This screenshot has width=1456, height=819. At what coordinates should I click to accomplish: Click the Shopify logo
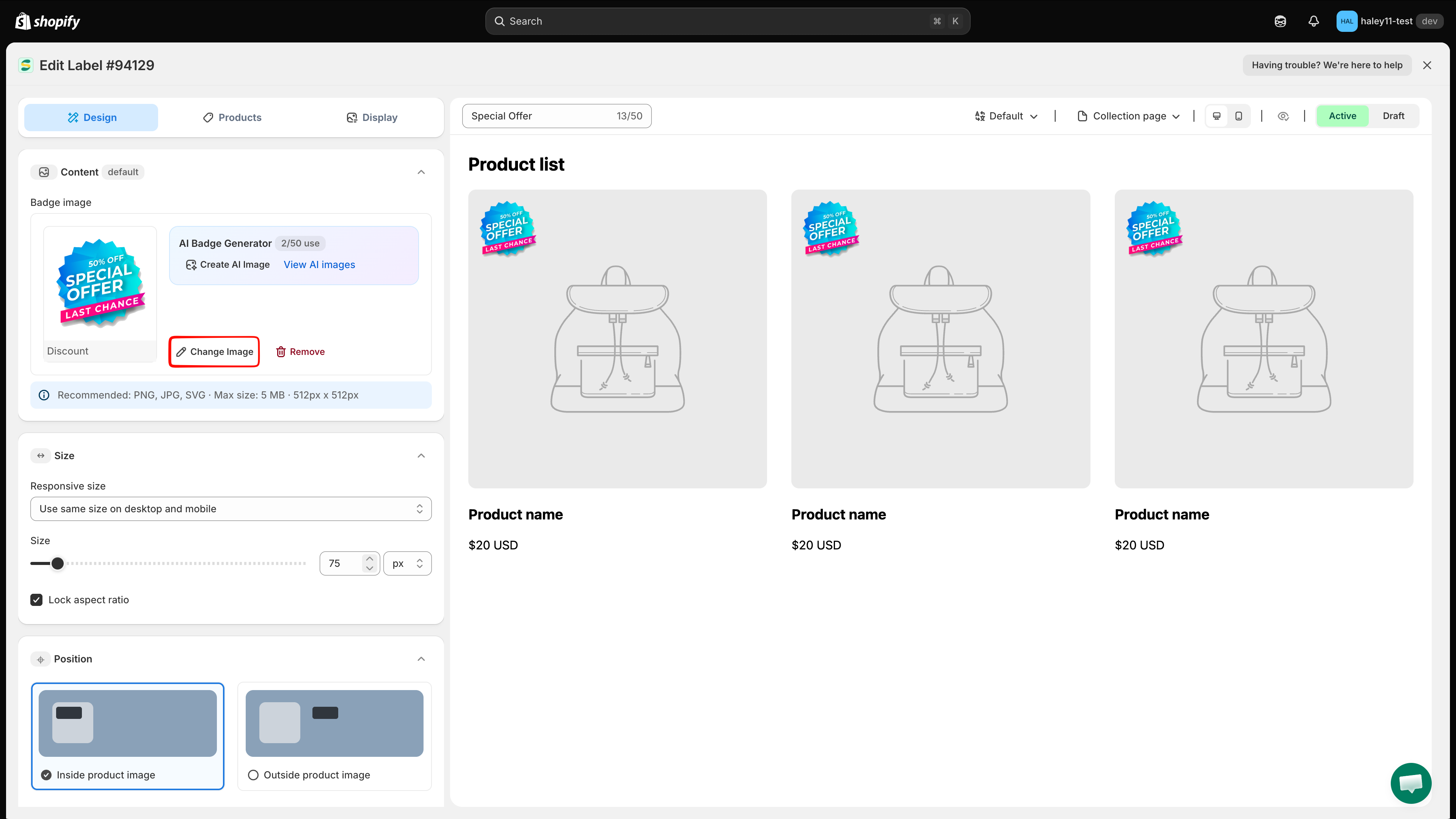pyautogui.click(x=47, y=21)
